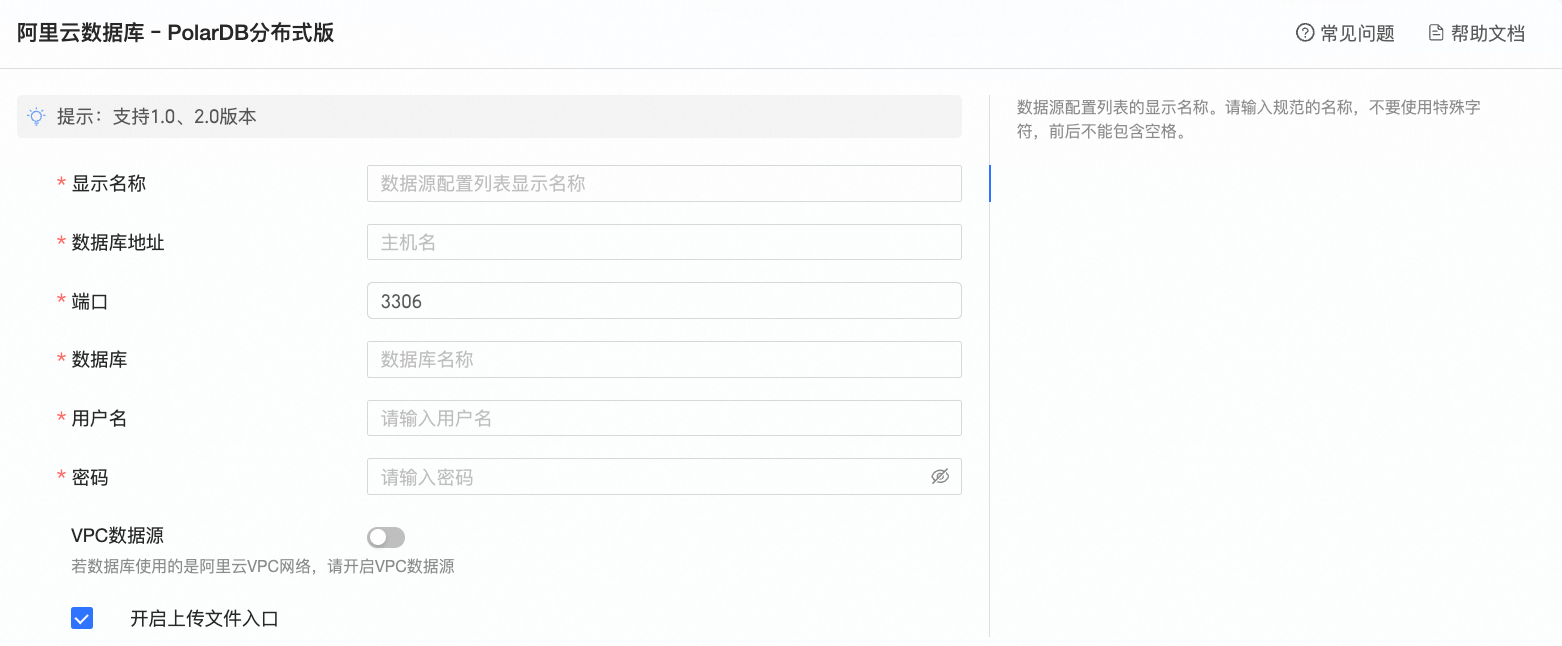
Task: Click the 开启上传文件入口 label text
Action: click(x=204, y=619)
